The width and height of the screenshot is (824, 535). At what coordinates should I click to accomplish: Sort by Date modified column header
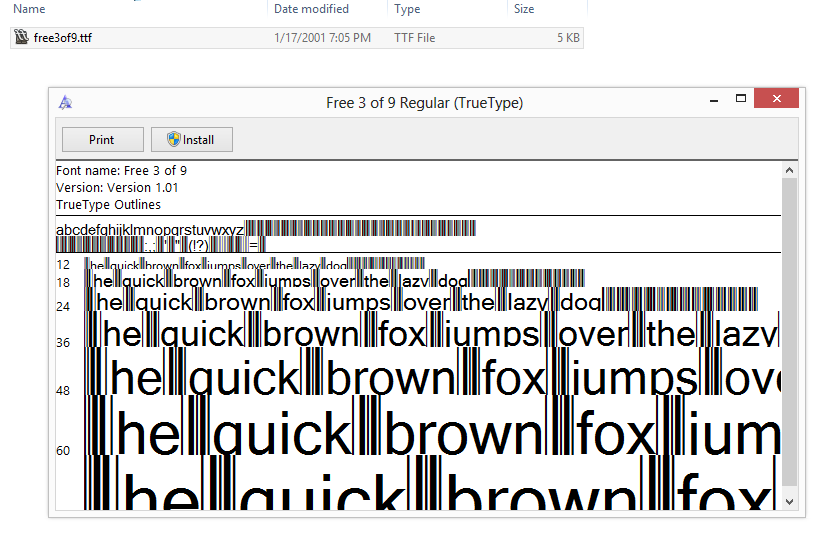point(311,9)
